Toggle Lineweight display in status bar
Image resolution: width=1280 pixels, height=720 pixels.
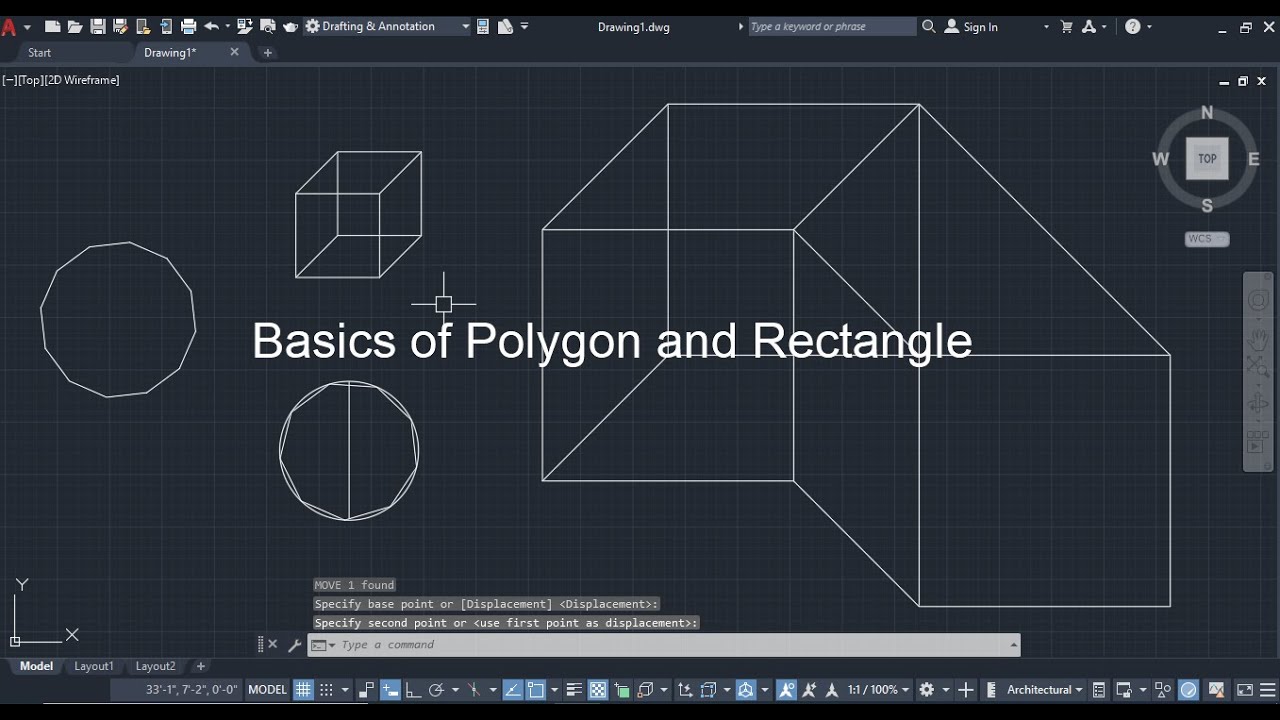[x=574, y=690]
